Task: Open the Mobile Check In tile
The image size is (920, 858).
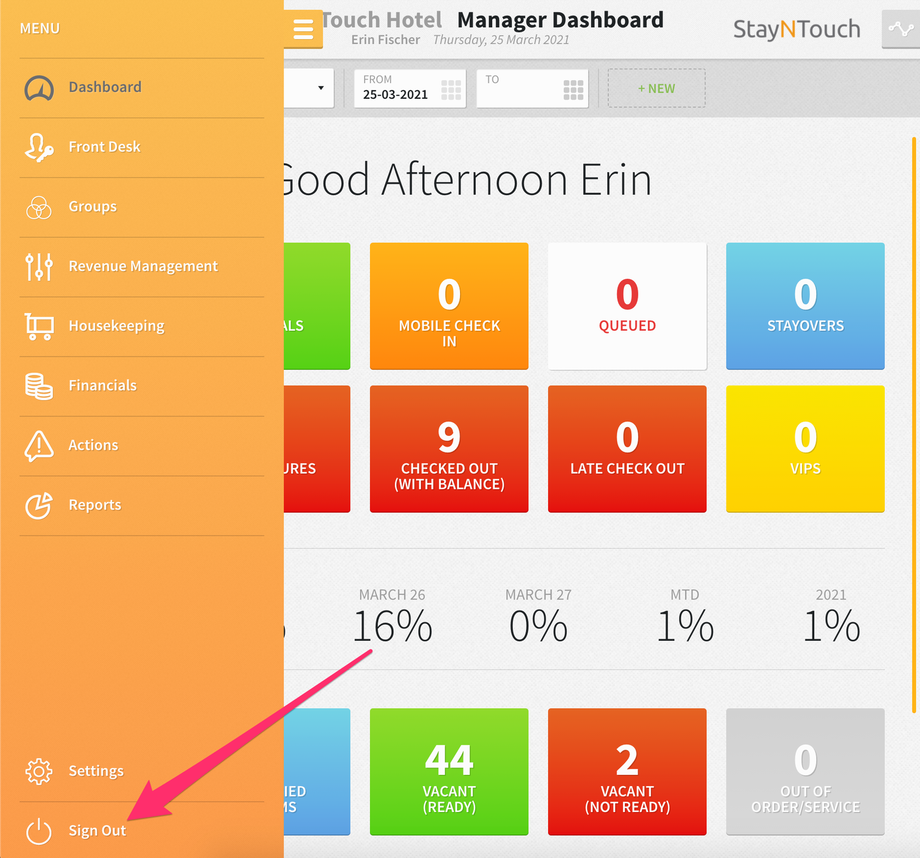Action: (449, 306)
